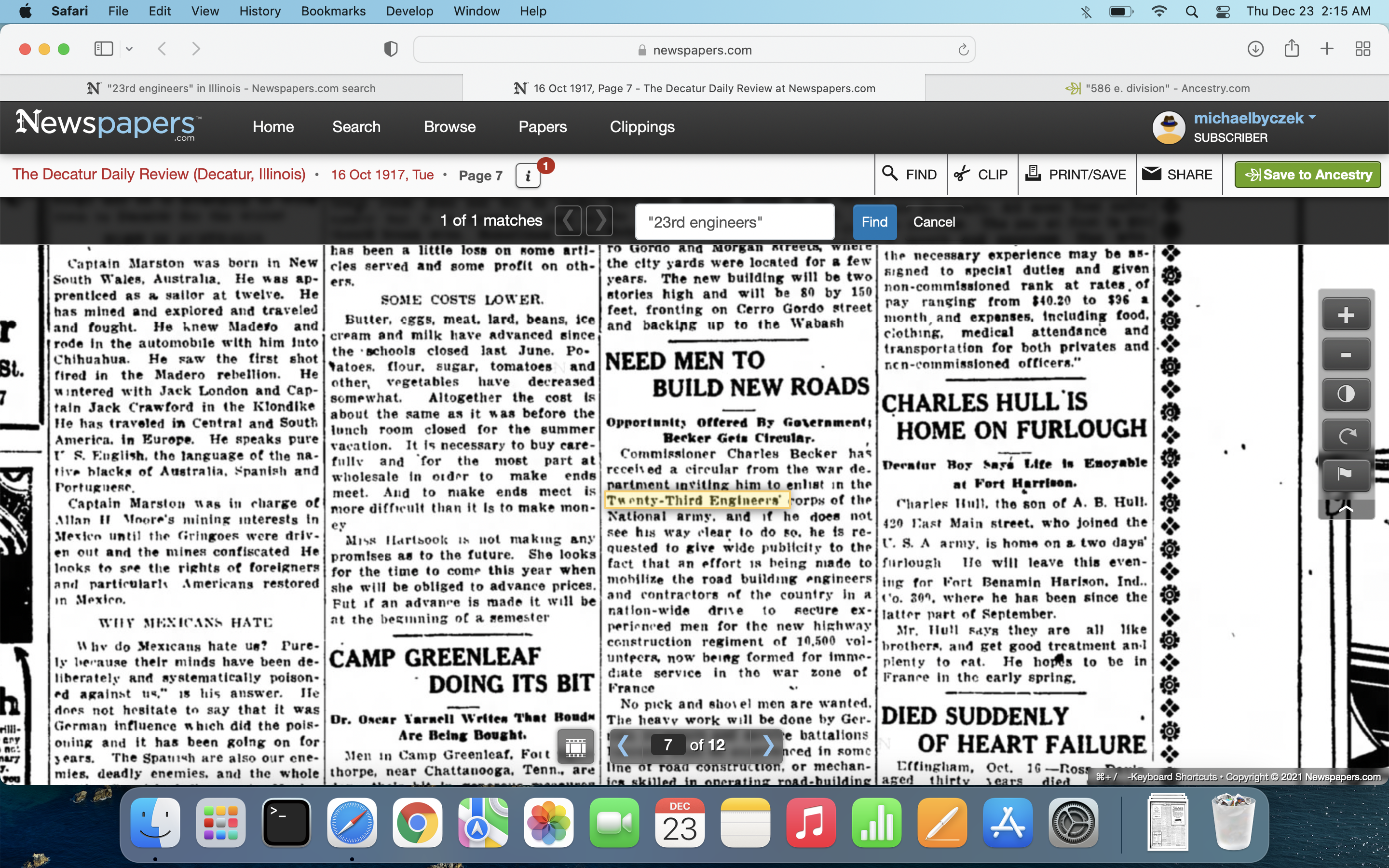The width and height of the screenshot is (1389, 868).
Task: Open sidebar options dropdown arrow
Action: coord(129,49)
